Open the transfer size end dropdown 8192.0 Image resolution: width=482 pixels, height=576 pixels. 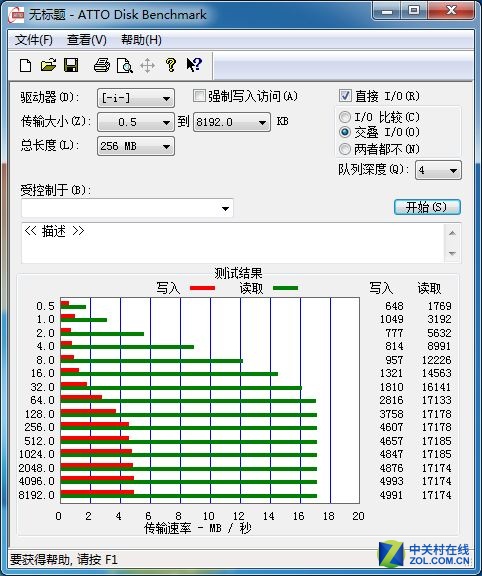(232, 122)
